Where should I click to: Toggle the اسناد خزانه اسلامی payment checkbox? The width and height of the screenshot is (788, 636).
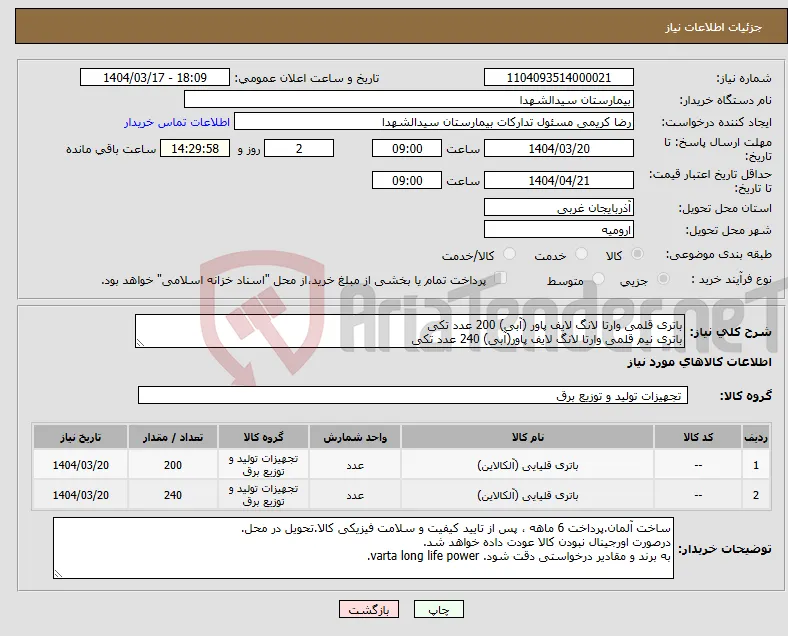tap(500, 277)
